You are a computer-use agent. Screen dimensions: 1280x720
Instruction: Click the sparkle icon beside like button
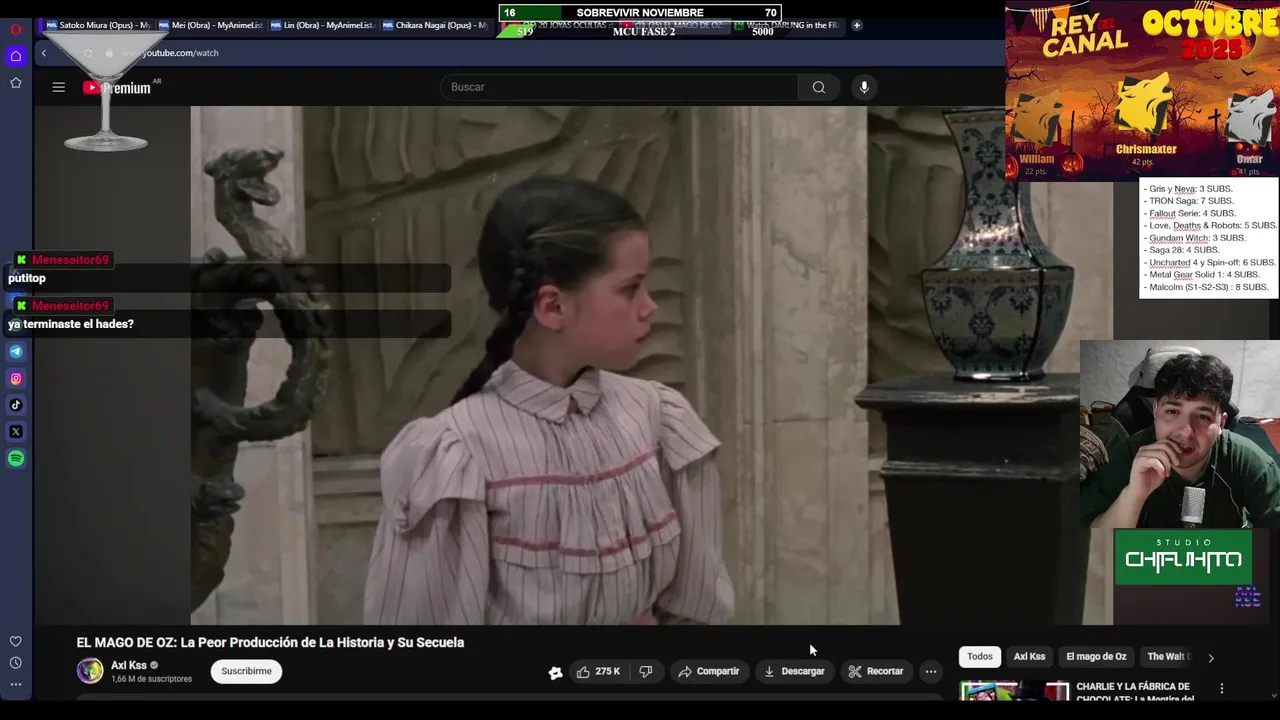556,672
